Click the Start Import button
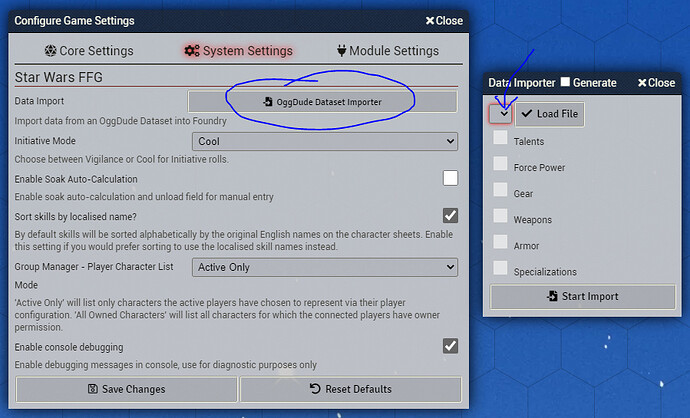Image resolution: width=690 pixels, height=418 pixels. point(583,297)
